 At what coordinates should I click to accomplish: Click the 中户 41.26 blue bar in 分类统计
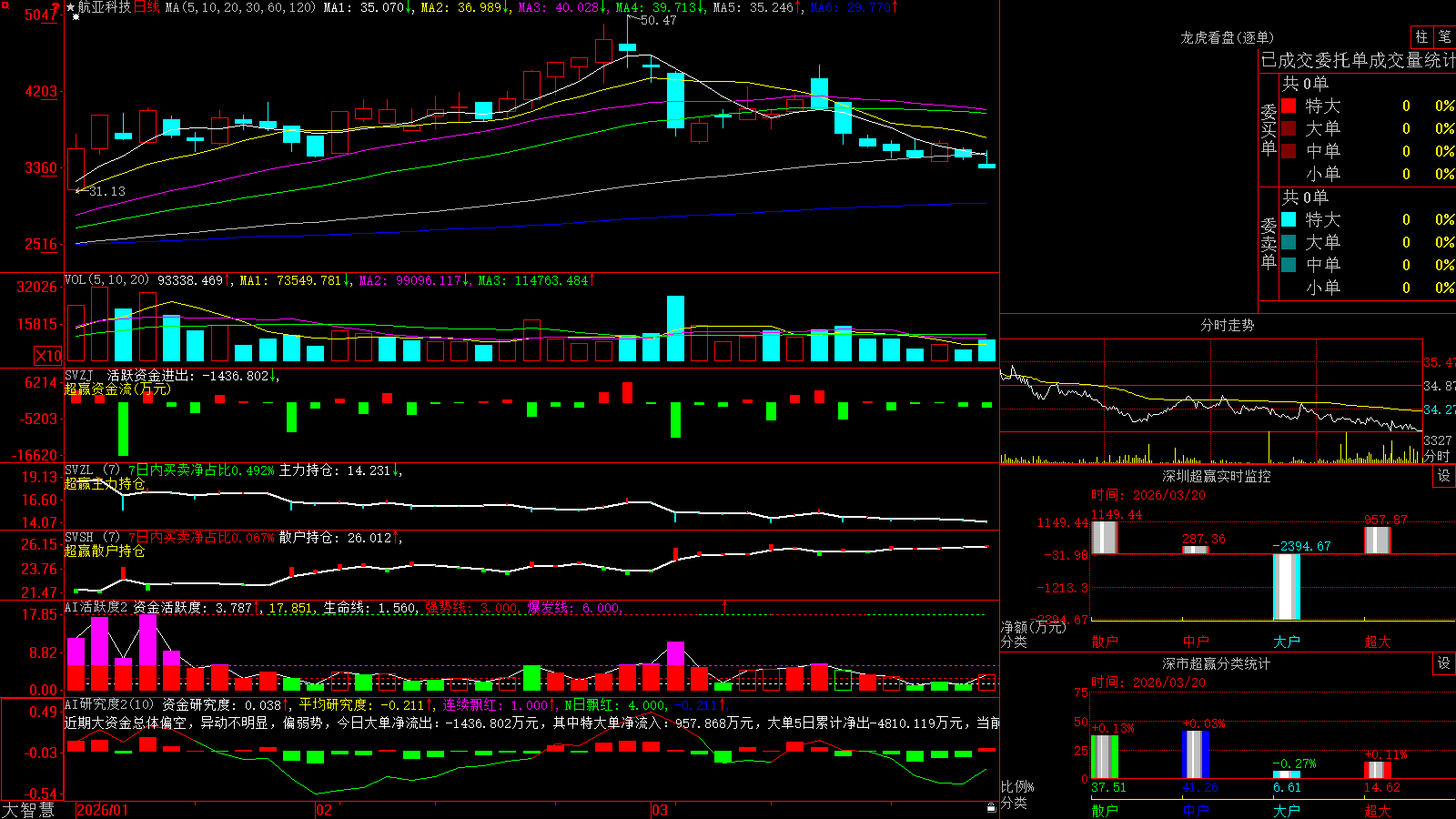coord(1196,754)
